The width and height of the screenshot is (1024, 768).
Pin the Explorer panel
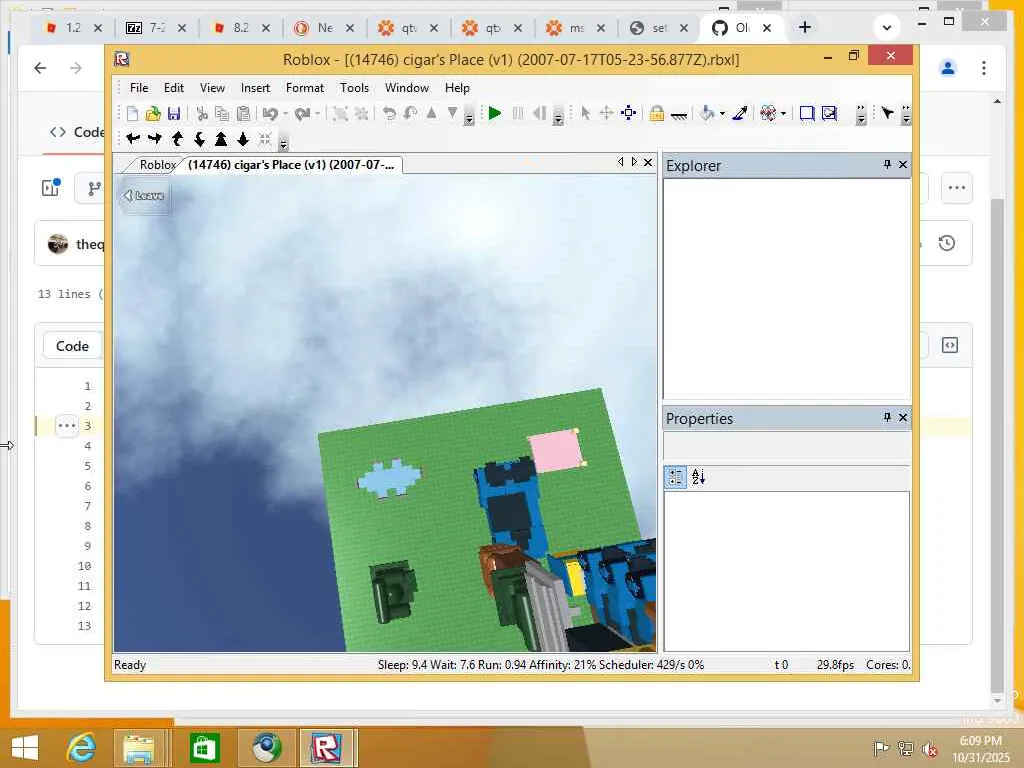coord(888,165)
